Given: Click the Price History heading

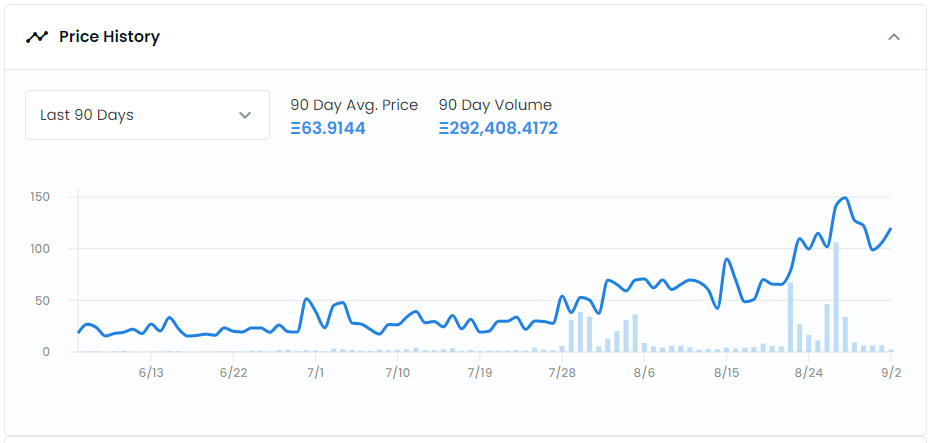Looking at the screenshot, I should pyautogui.click(x=110, y=37).
